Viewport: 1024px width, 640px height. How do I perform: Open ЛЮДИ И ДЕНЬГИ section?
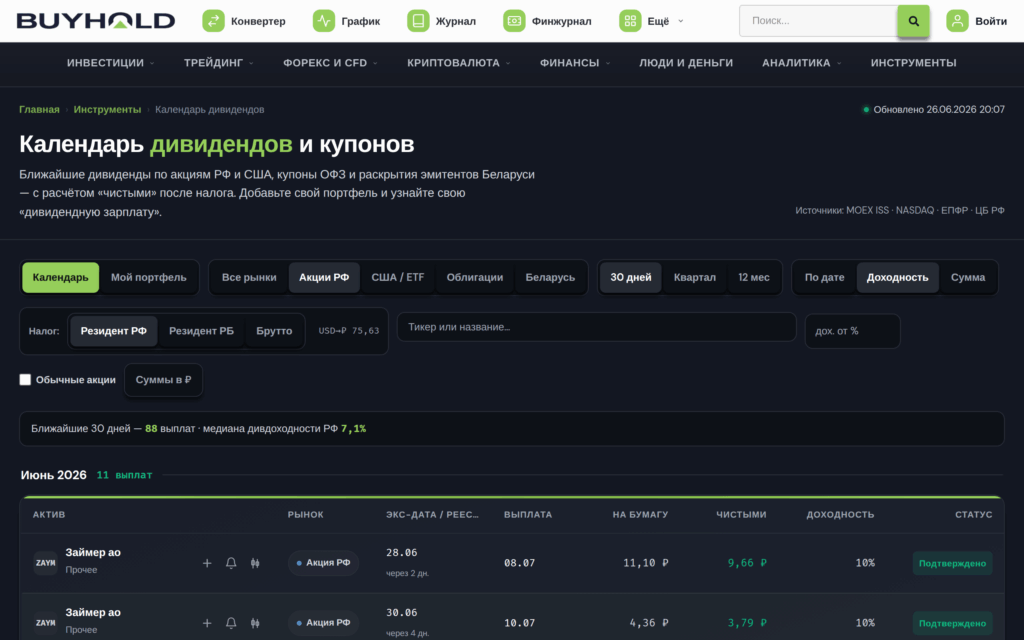click(686, 63)
